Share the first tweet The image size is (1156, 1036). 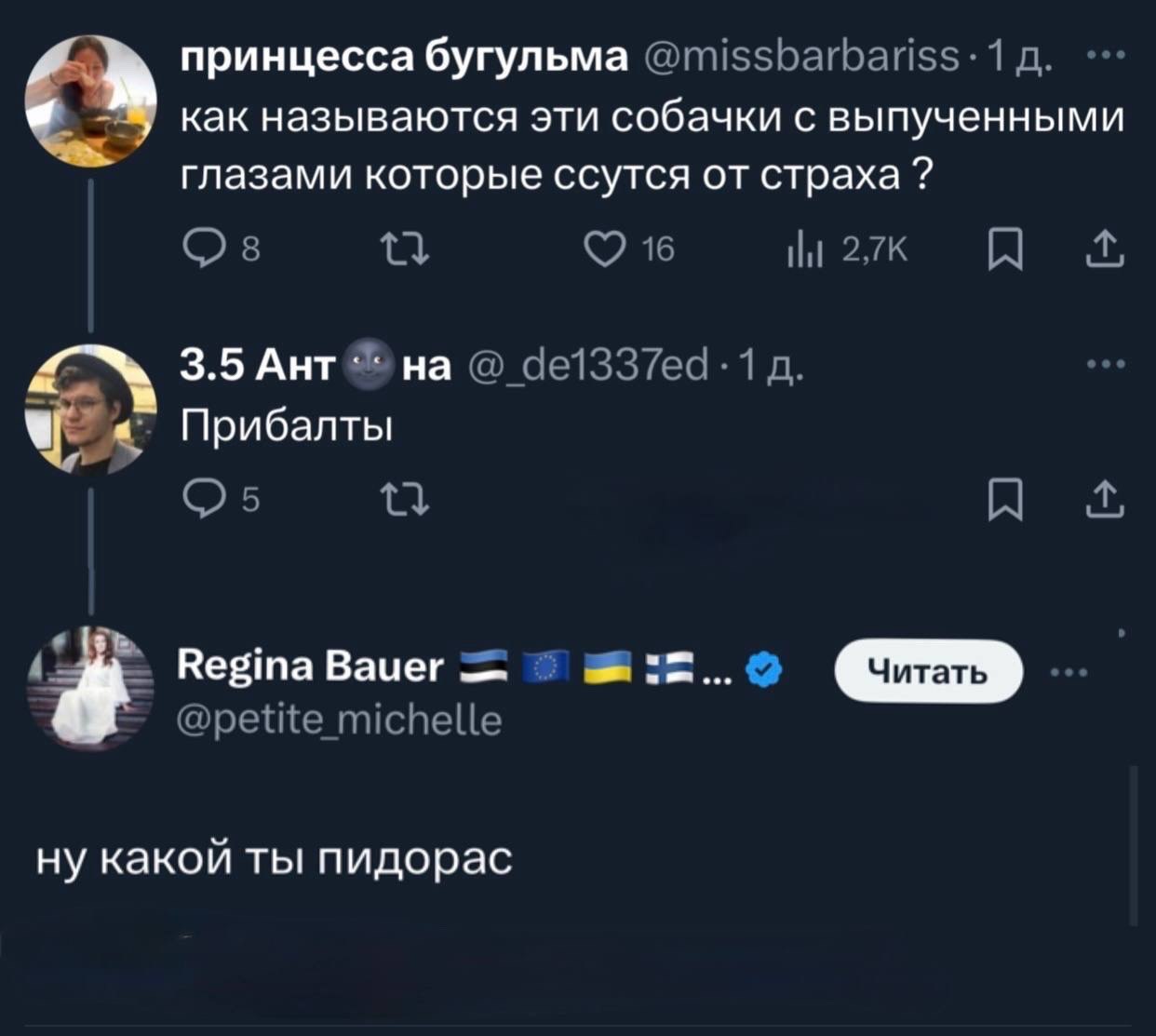(1105, 249)
